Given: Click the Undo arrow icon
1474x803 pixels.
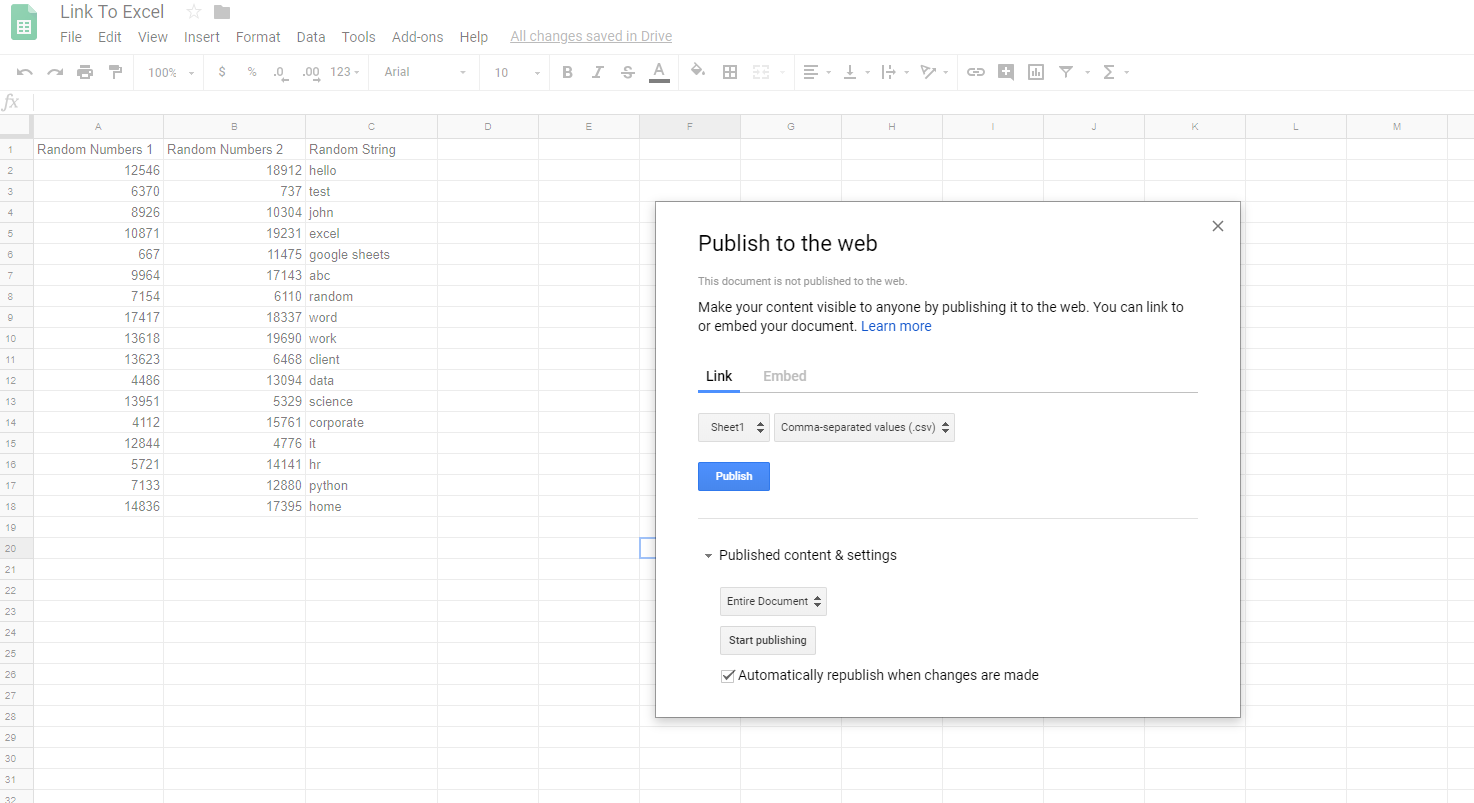Looking at the screenshot, I should click(x=25, y=72).
